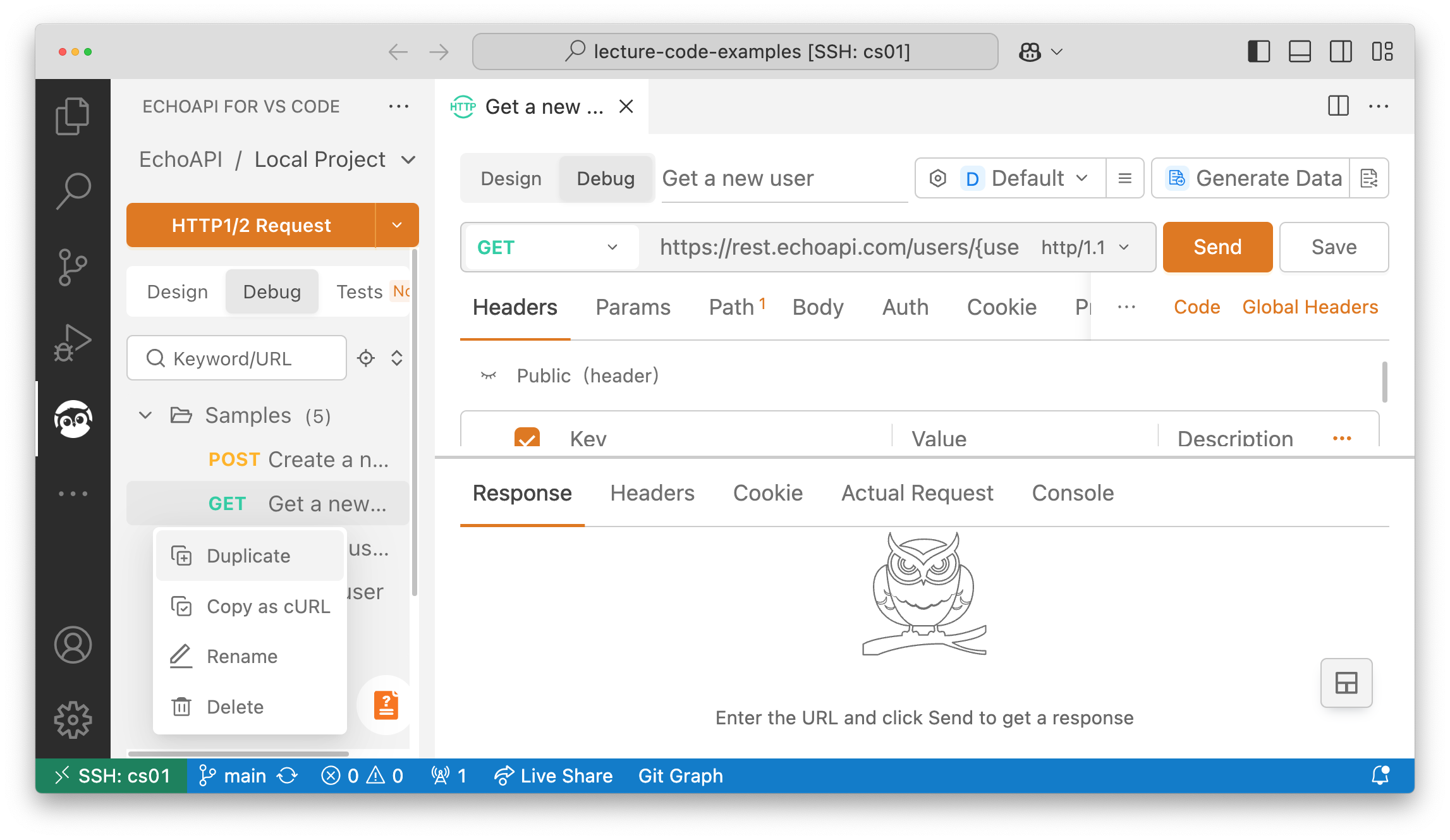Click the environment Default selector icon
The width and height of the screenshot is (1450, 840).
pyautogui.click(x=938, y=178)
